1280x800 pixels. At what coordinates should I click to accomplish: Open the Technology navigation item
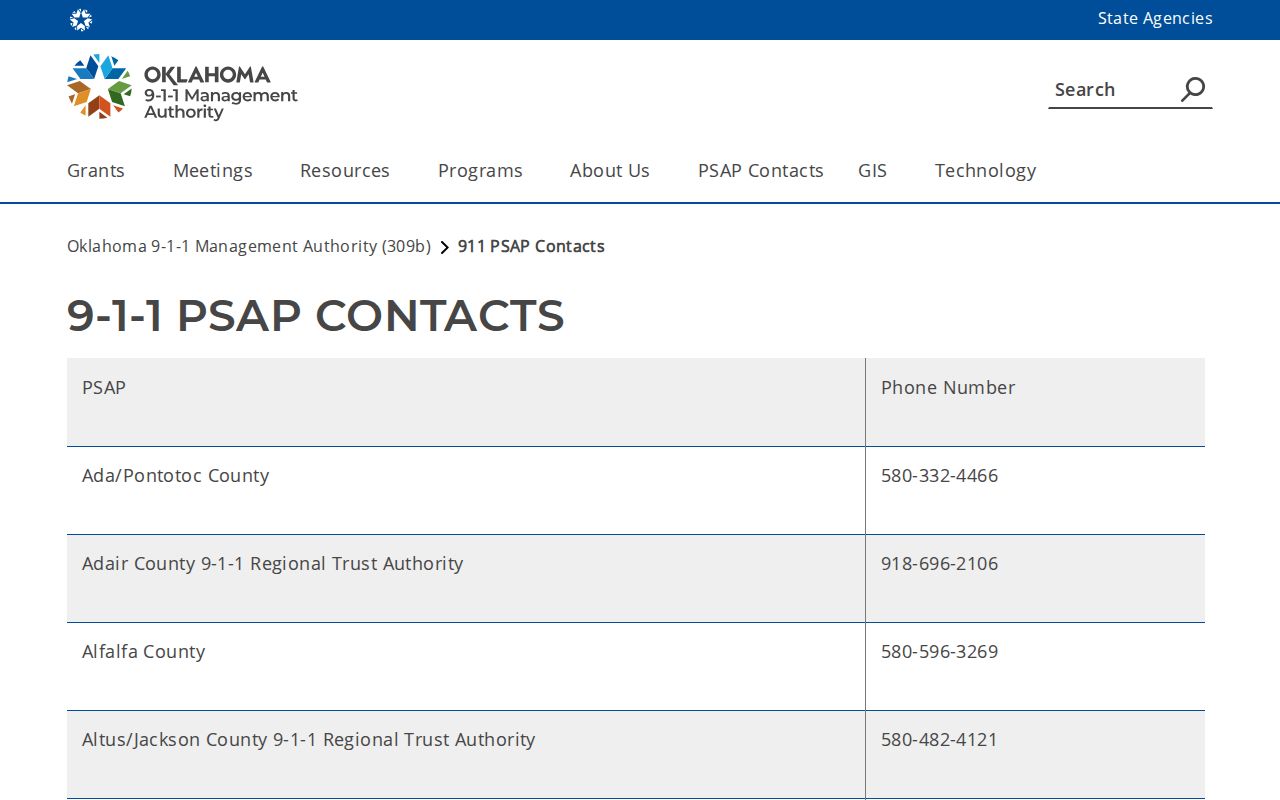tap(985, 170)
